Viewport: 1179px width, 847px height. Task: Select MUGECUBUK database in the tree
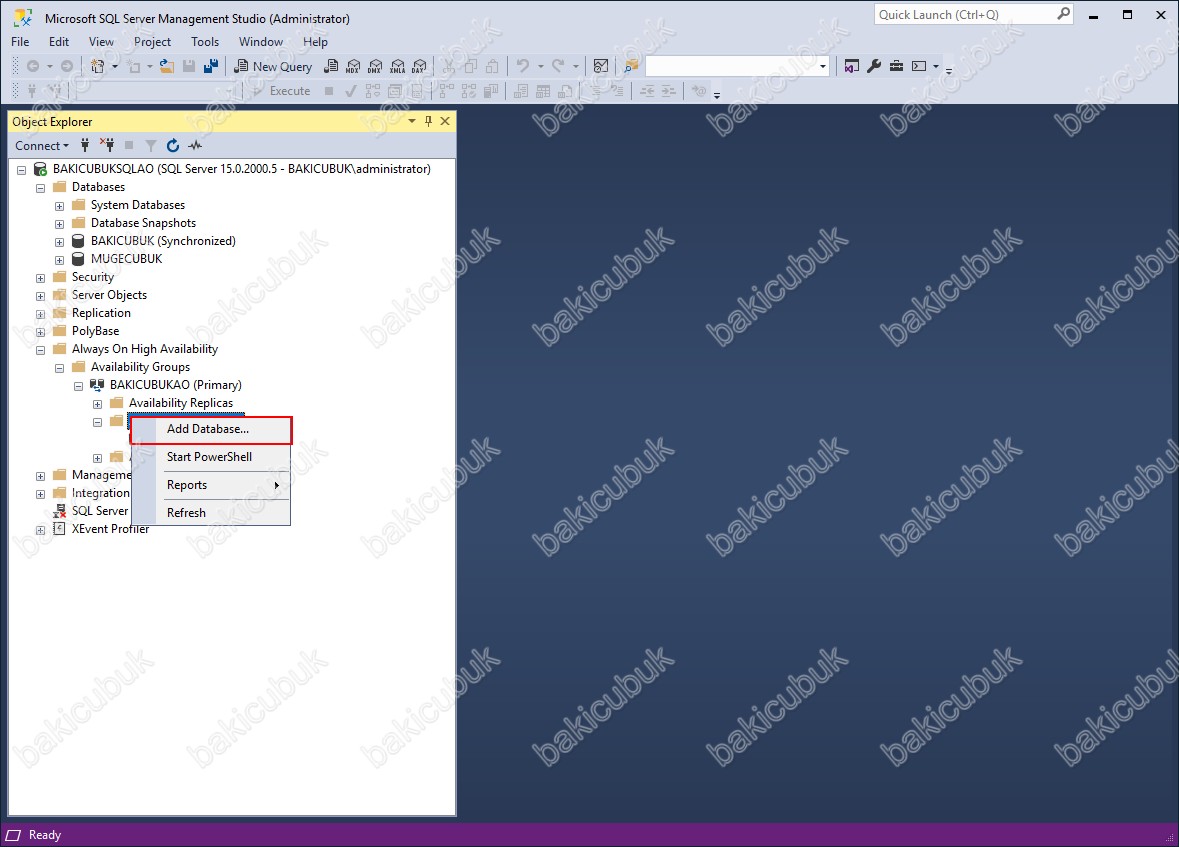(x=126, y=259)
